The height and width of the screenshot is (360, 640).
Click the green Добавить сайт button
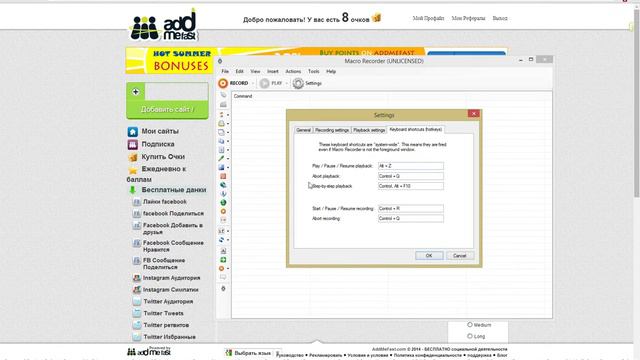coord(167,109)
